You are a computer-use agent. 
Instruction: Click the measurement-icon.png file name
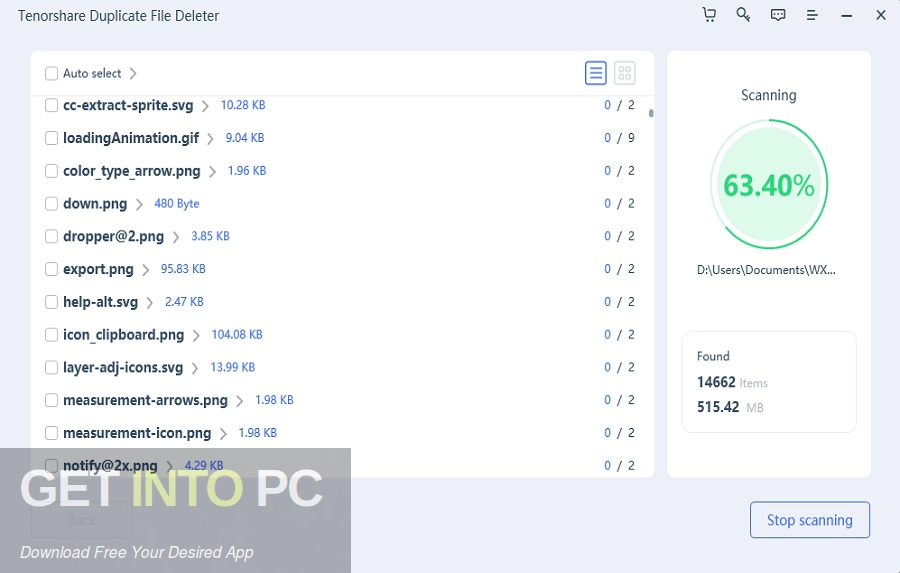(x=137, y=433)
